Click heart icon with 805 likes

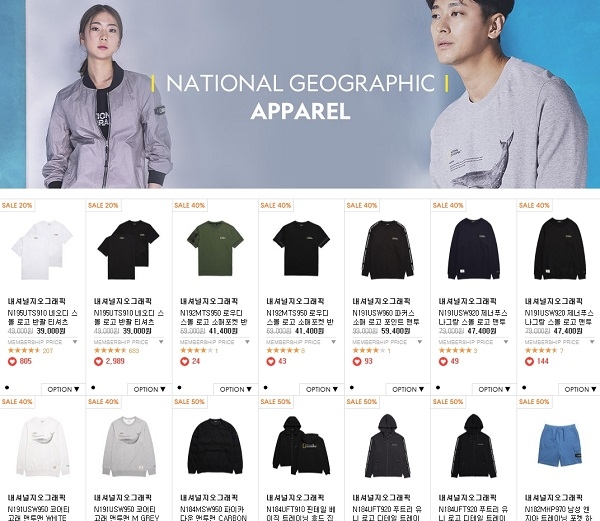click(12, 361)
